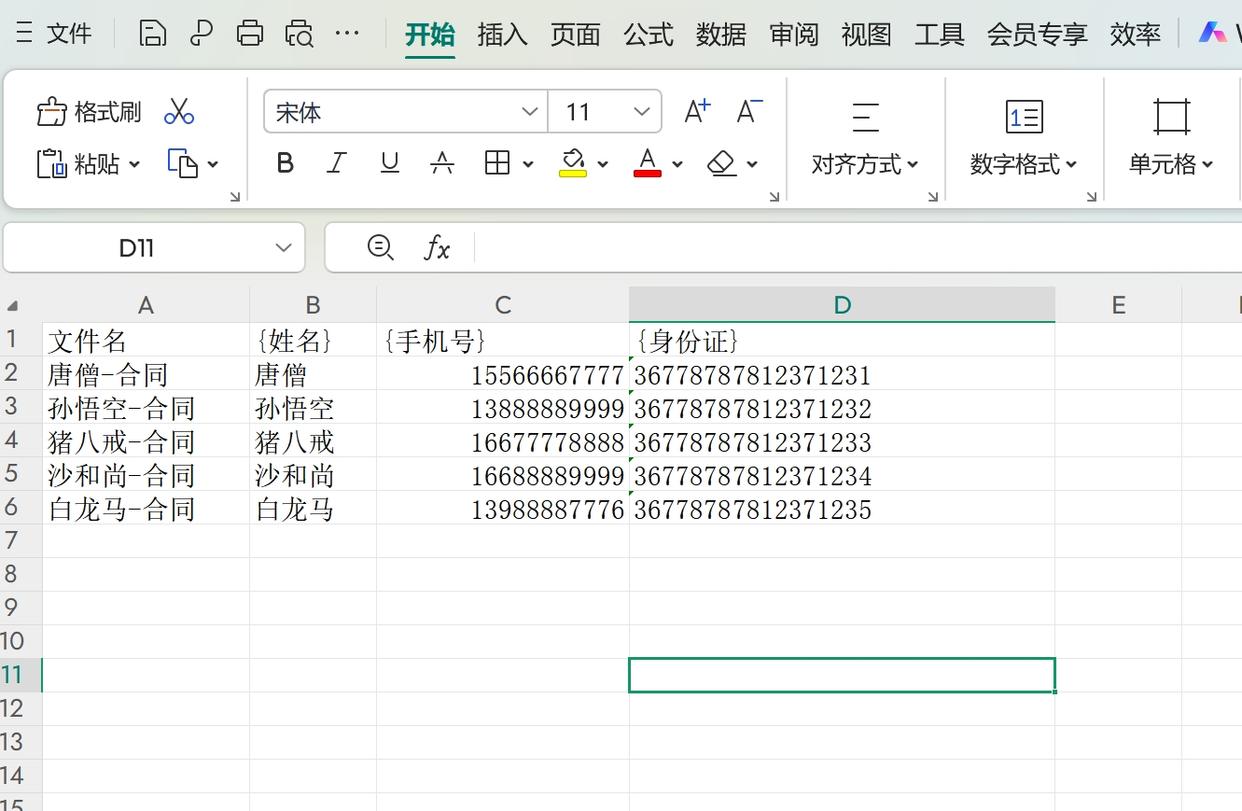Image resolution: width=1242 pixels, height=811 pixels.
Task: Click the Increase Font Size icon
Action: [697, 111]
